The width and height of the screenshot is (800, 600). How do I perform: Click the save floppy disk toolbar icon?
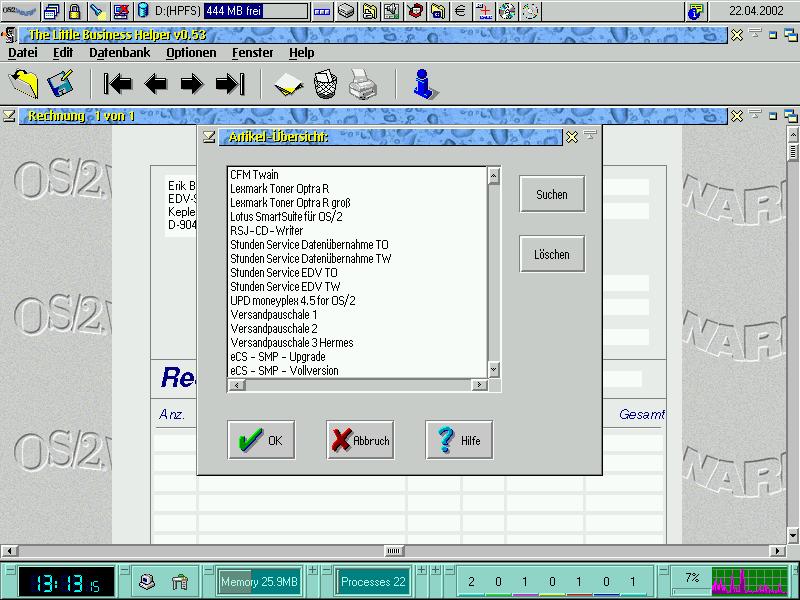click(x=60, y=83)
